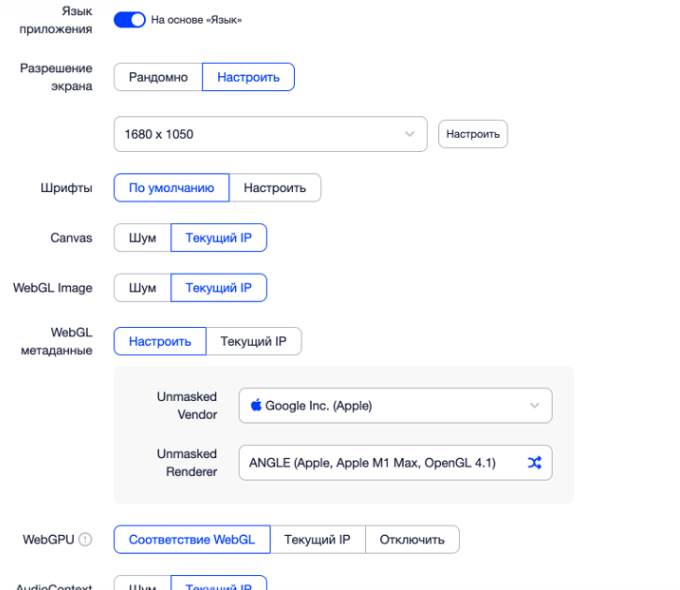
Task: Set Canvas to "Шум"
Action: tap(142, 238)
